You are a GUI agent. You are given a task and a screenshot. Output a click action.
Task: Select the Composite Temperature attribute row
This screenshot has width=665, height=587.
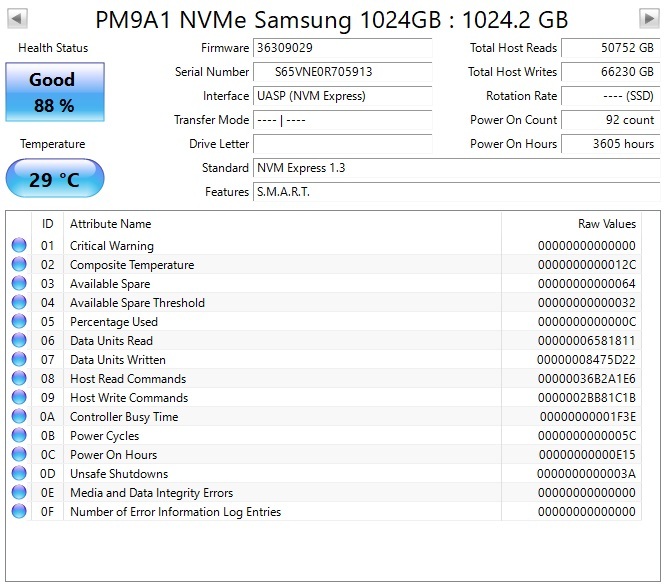click(x=325, y=265)
